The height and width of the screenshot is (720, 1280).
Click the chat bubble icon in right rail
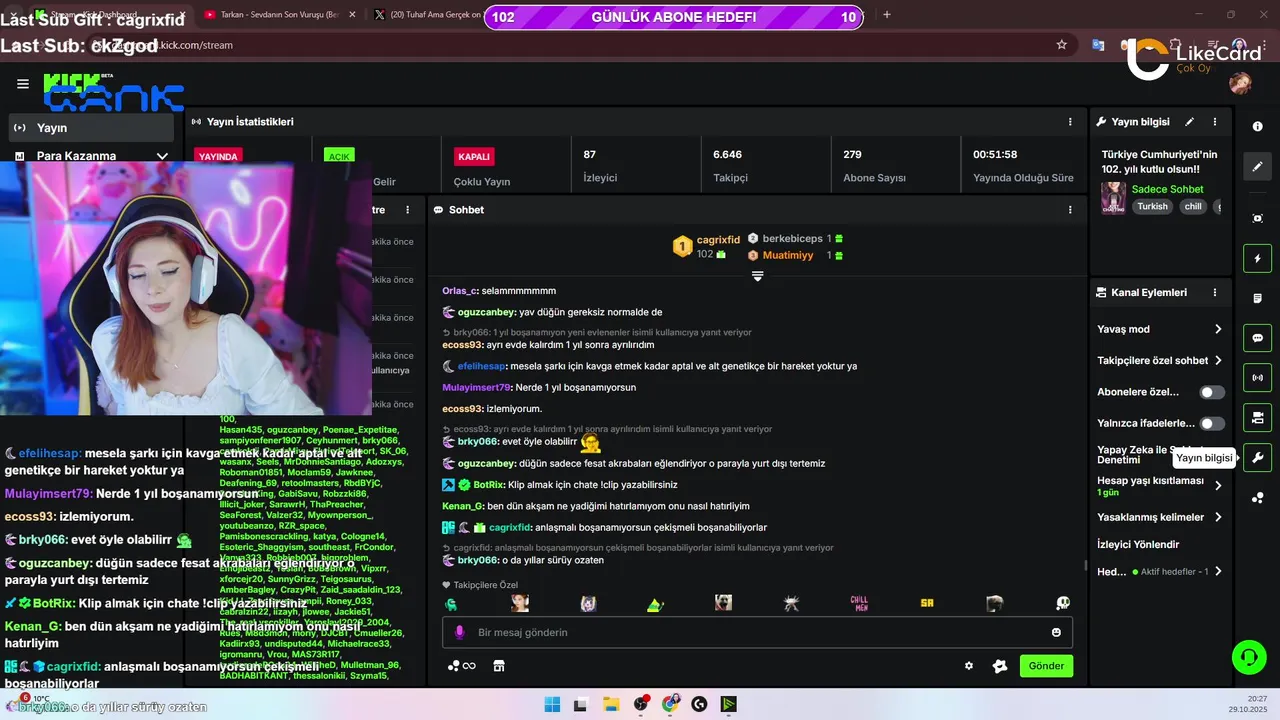point(1257,338)
